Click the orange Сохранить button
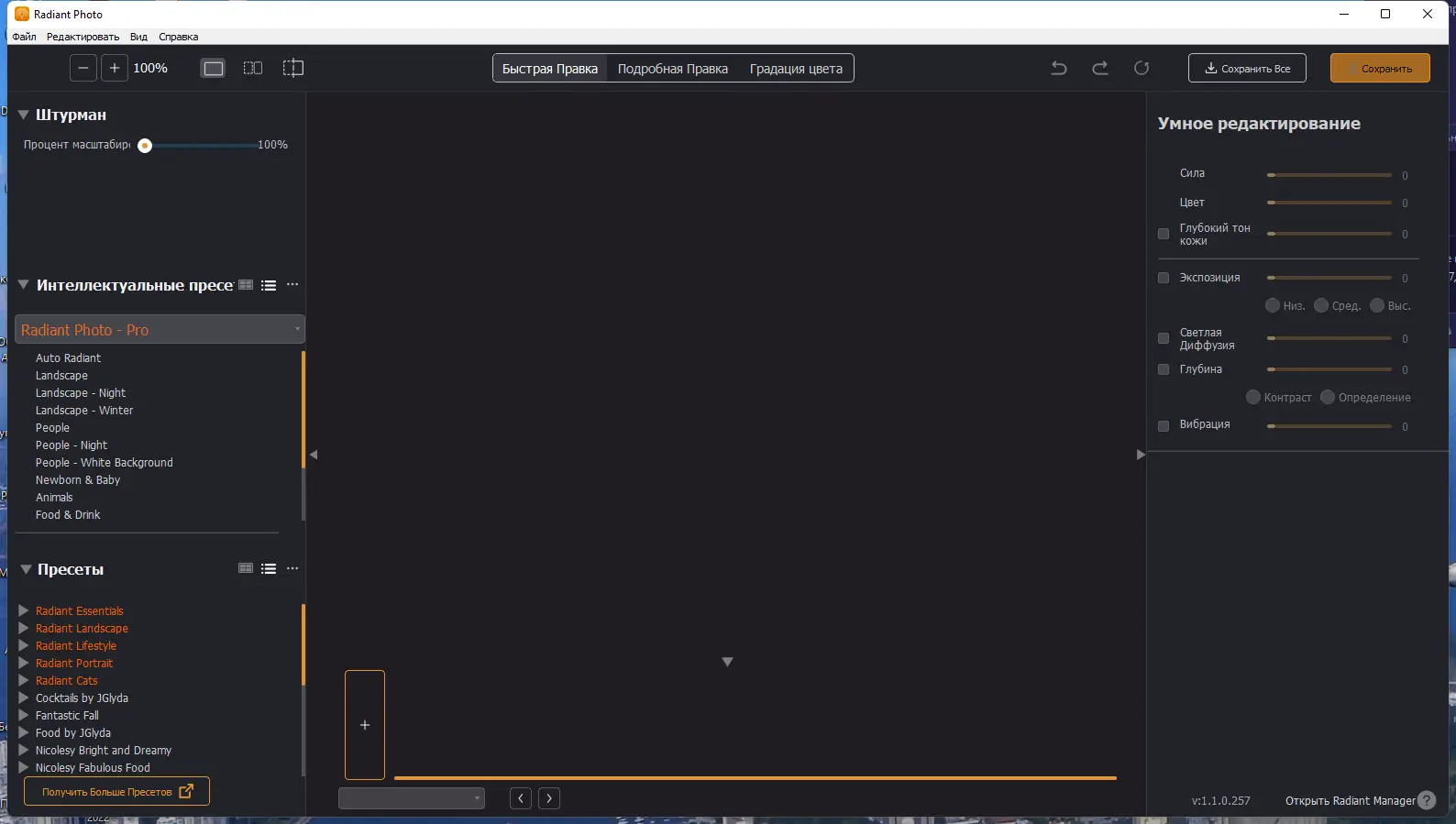Viewport: 1456px width, 824px height. point(1380,68)
